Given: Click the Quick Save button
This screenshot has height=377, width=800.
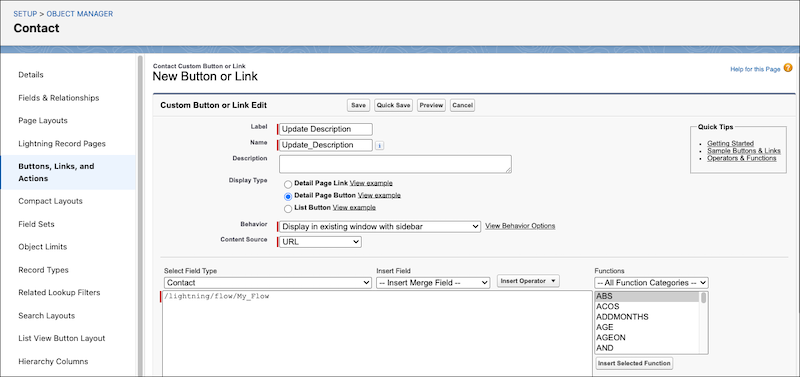Looking at the screenshot, I should pyautogui.click(x=393, y=106).
